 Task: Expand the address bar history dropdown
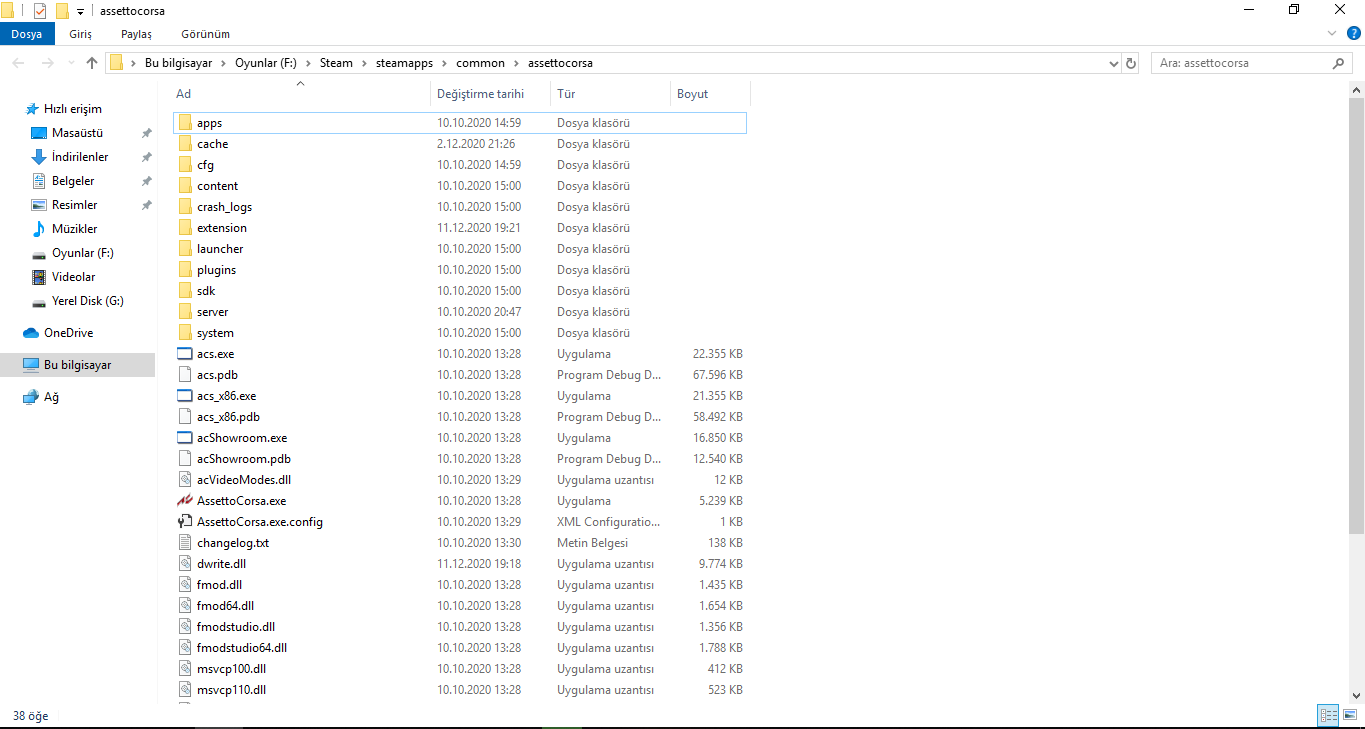[1115, 63]
